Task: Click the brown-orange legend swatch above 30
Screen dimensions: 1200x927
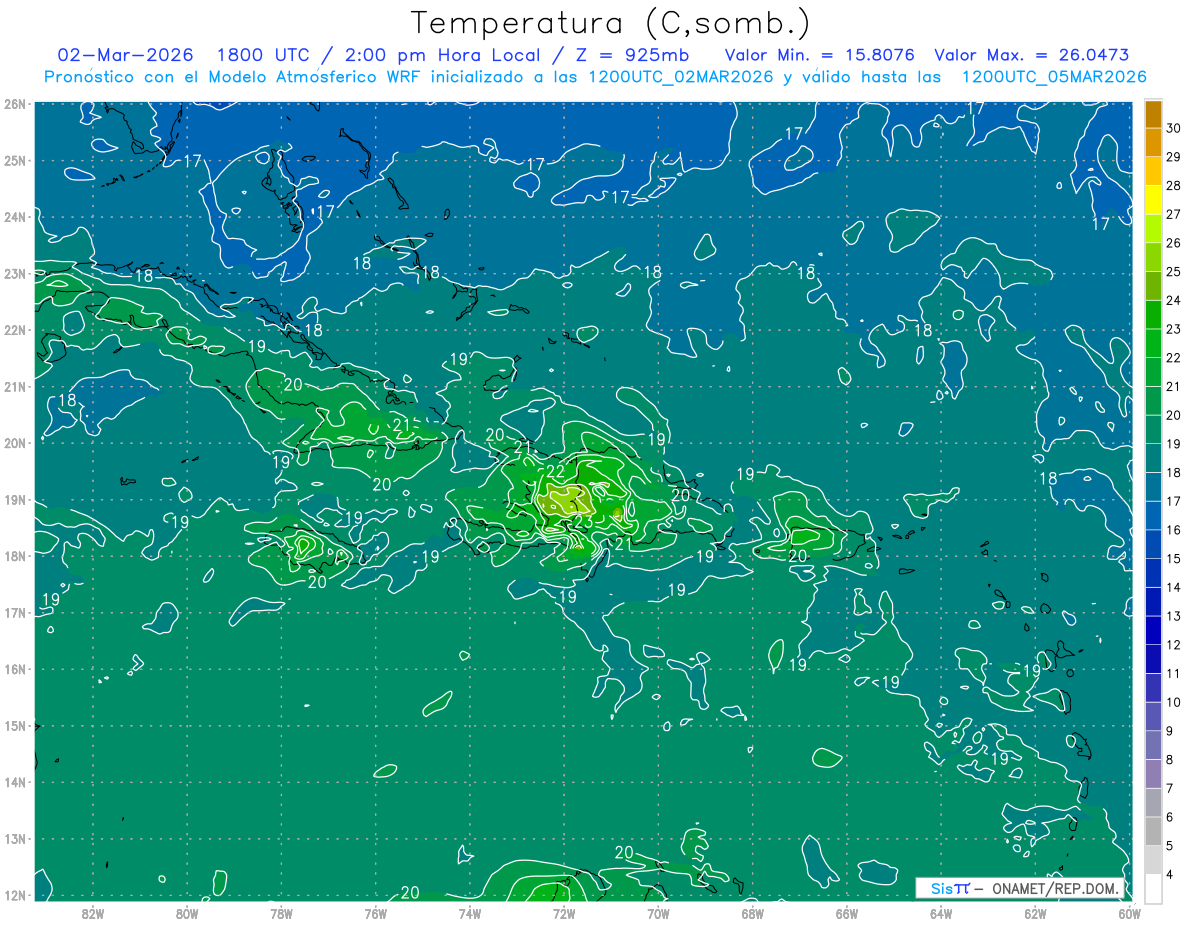Action: [1153, 113]
